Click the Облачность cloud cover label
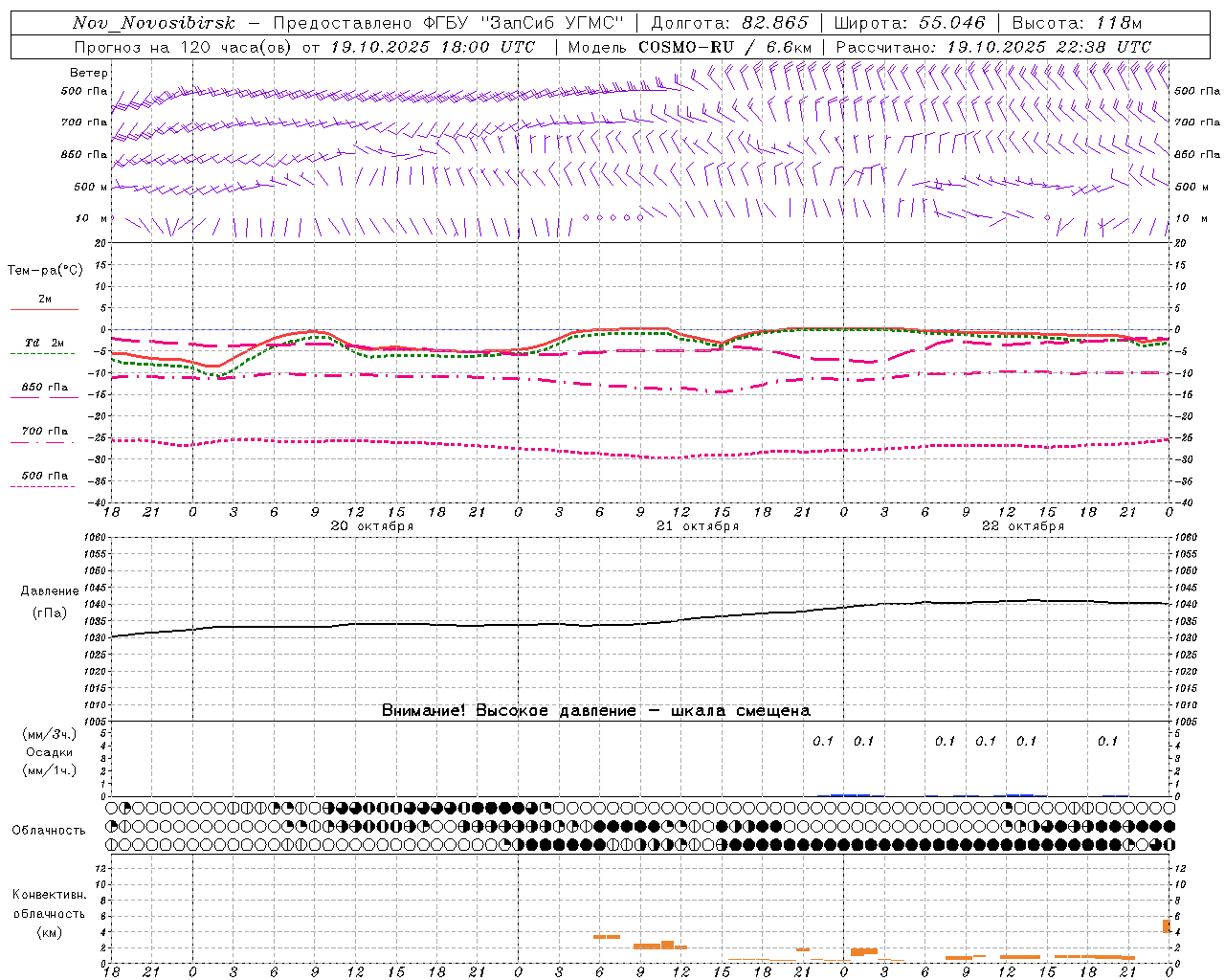 tap(49, 831)
